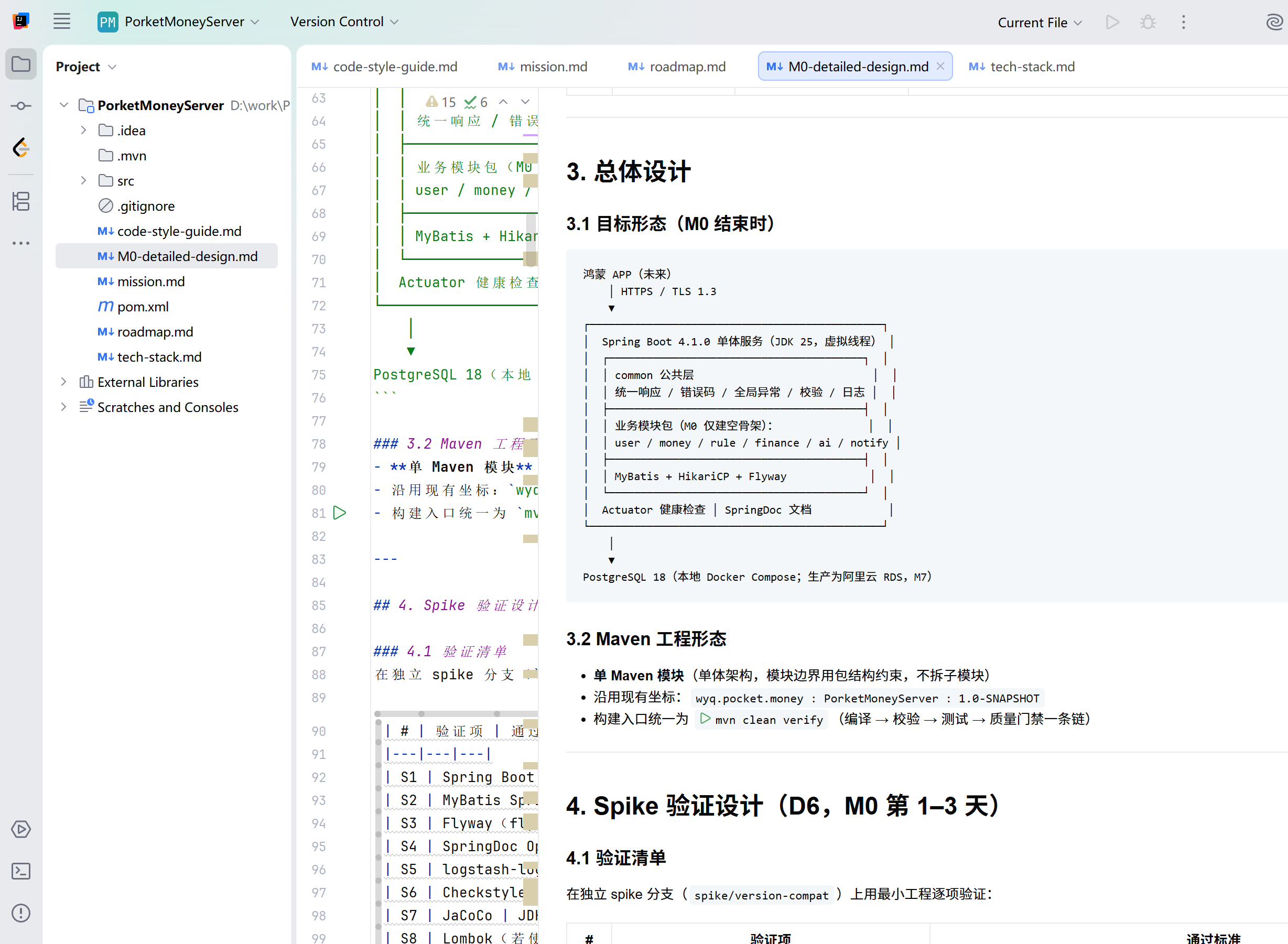Open the toolbar More Actions menu
The height and width of the screenshot is (944, 1288).
[1184, 23]
